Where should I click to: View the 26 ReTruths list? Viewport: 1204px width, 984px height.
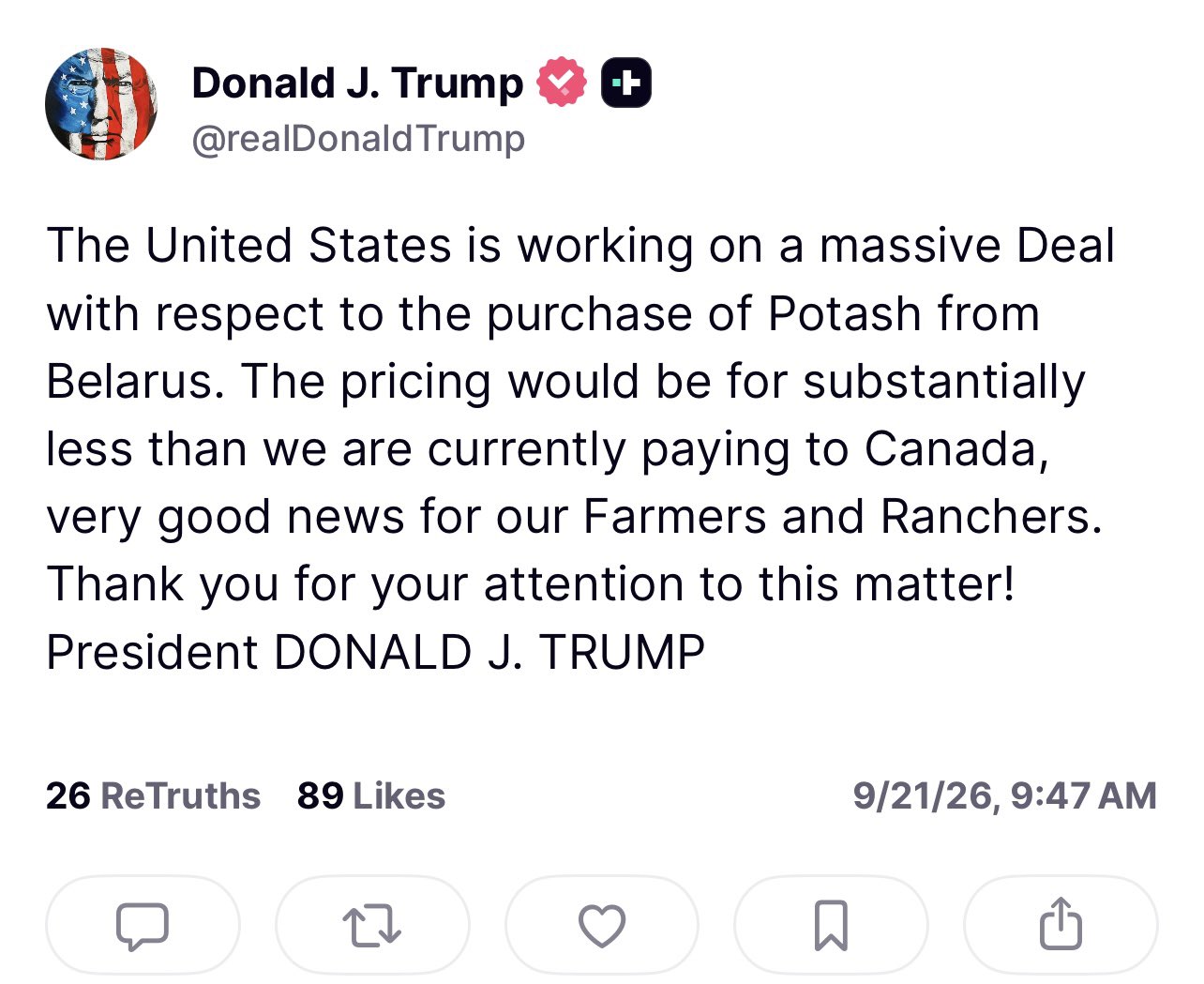tap(153, 795)
